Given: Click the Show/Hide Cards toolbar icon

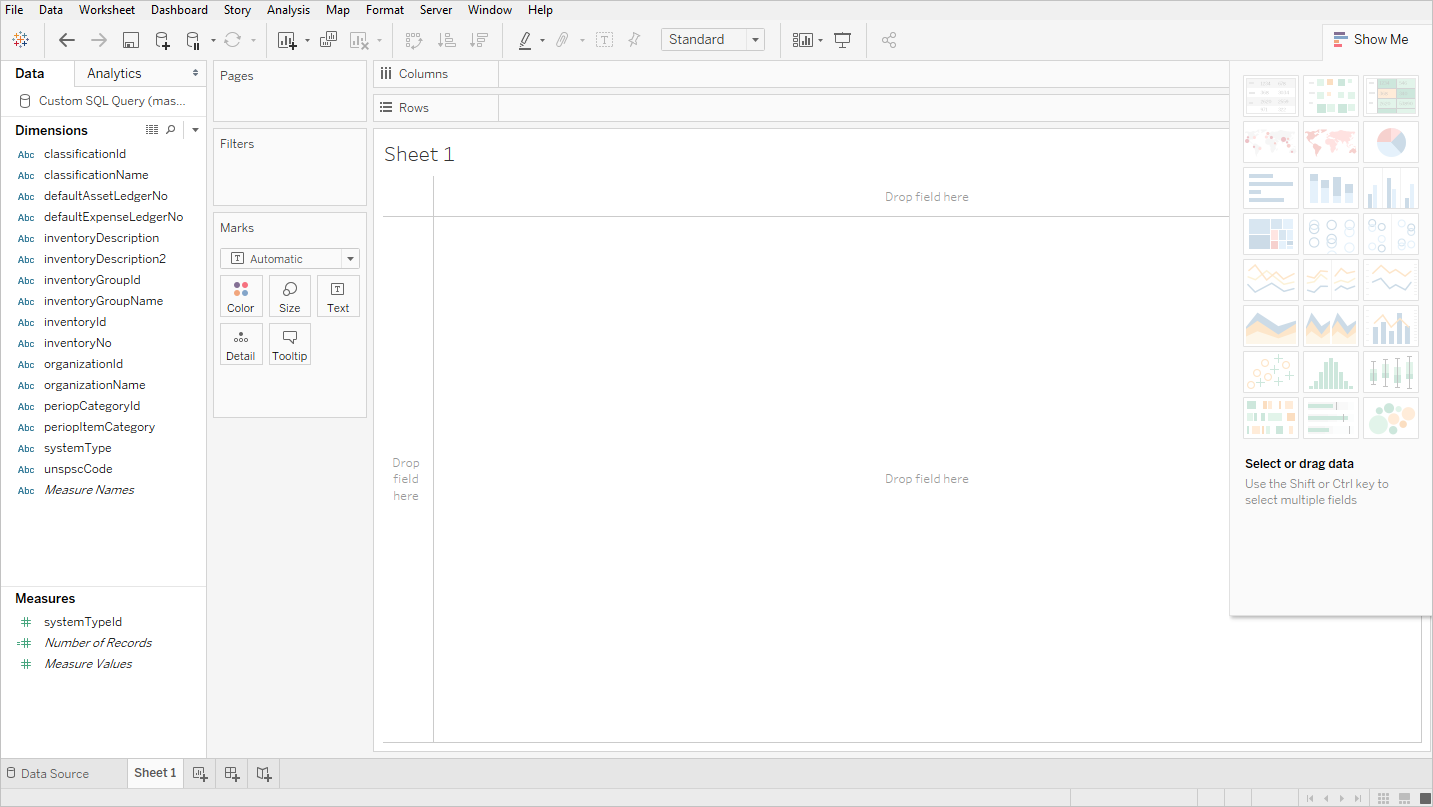Looking at the screenshot, I should [x=803, y=40].
